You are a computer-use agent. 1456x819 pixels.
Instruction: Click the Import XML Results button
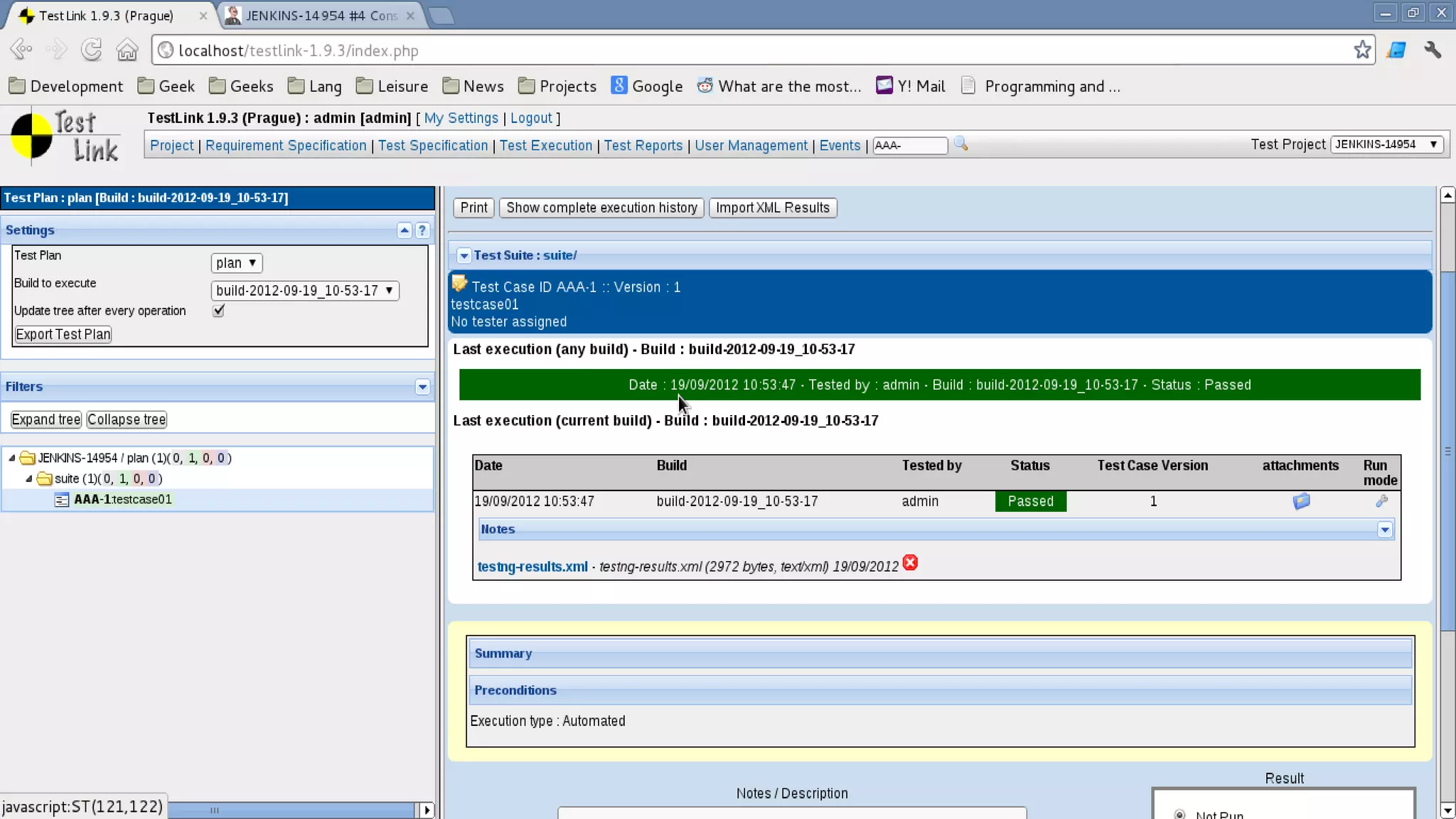click(772, 208)
